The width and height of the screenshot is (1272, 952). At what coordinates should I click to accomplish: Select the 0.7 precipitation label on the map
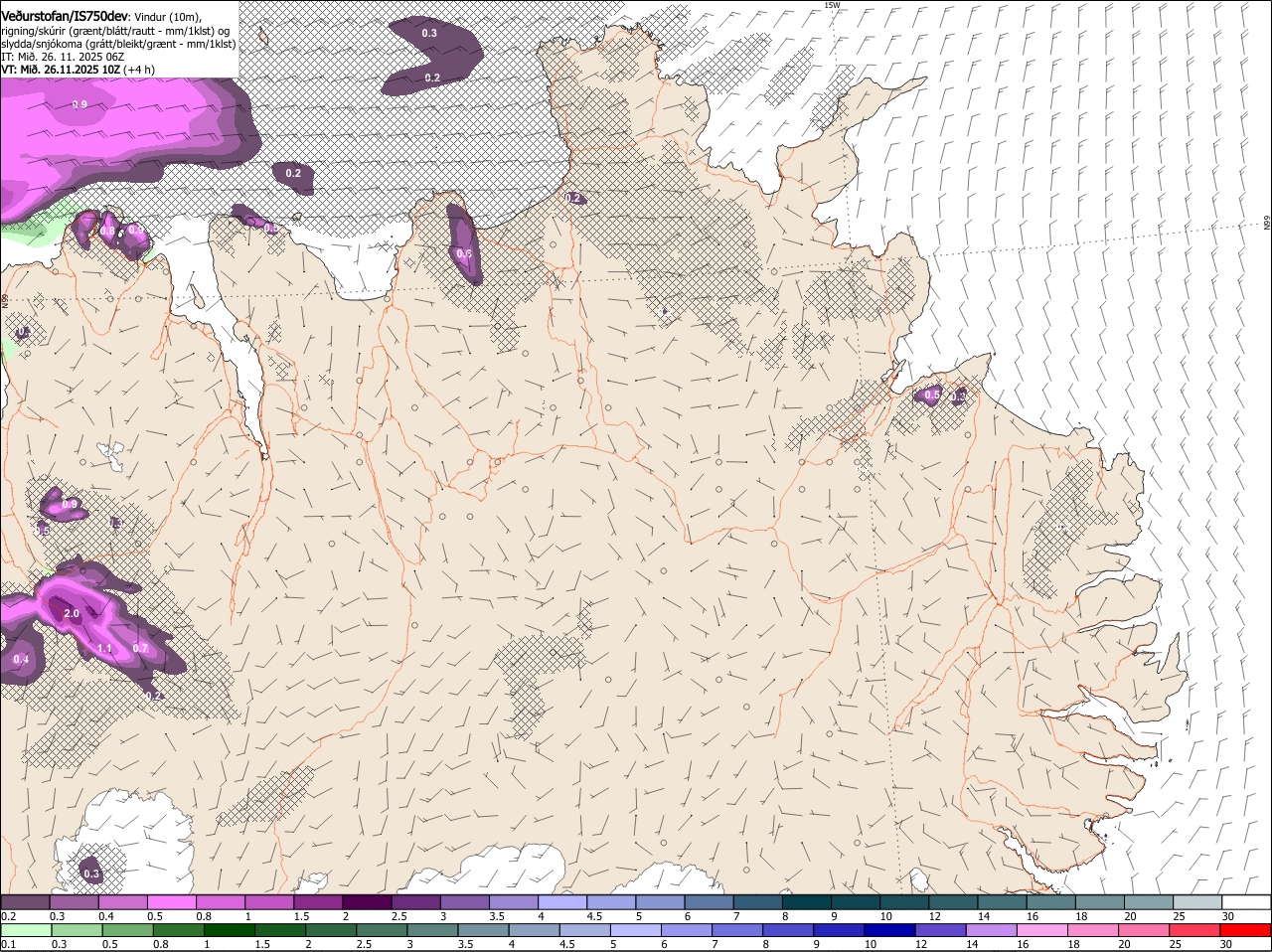tap(140, 648)
